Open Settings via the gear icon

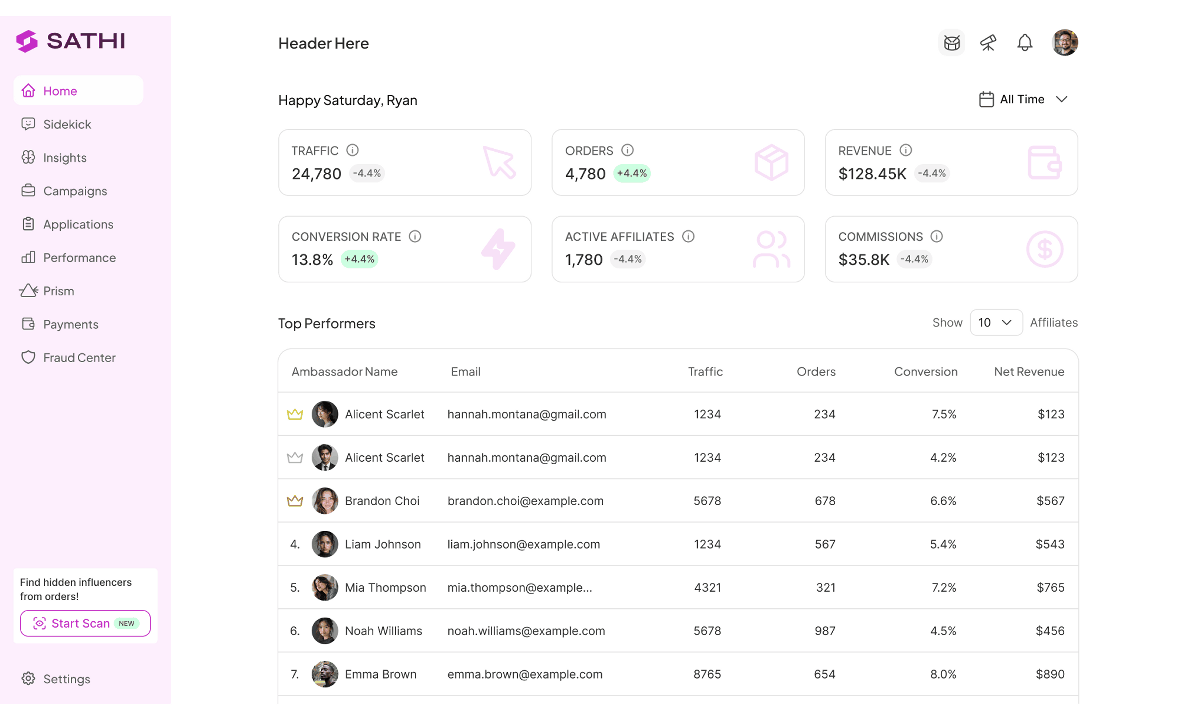point(28,679)
